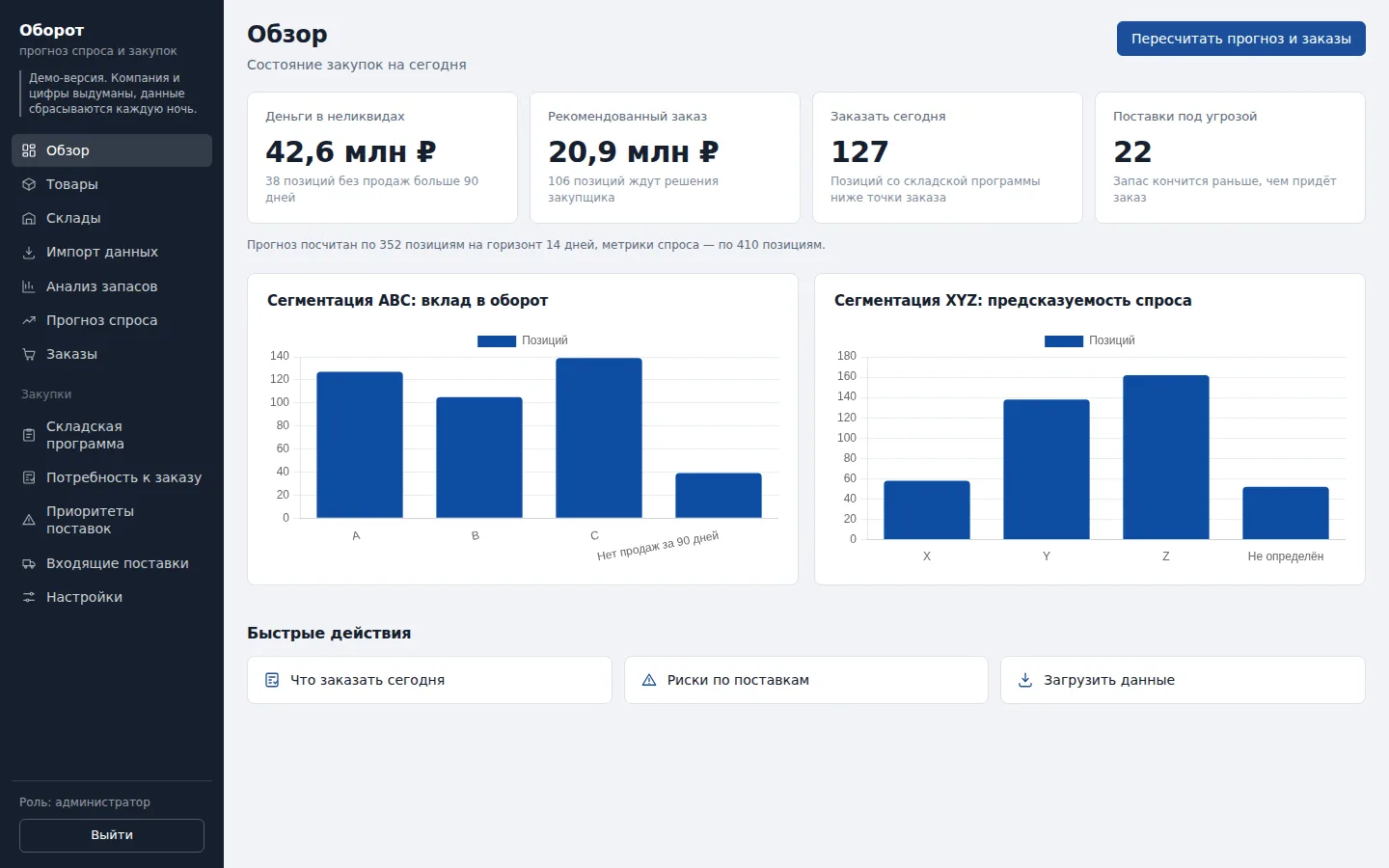Screen dimensions: 1389x868
Task: Log out with the Выйти button
Action: [112, 835]
